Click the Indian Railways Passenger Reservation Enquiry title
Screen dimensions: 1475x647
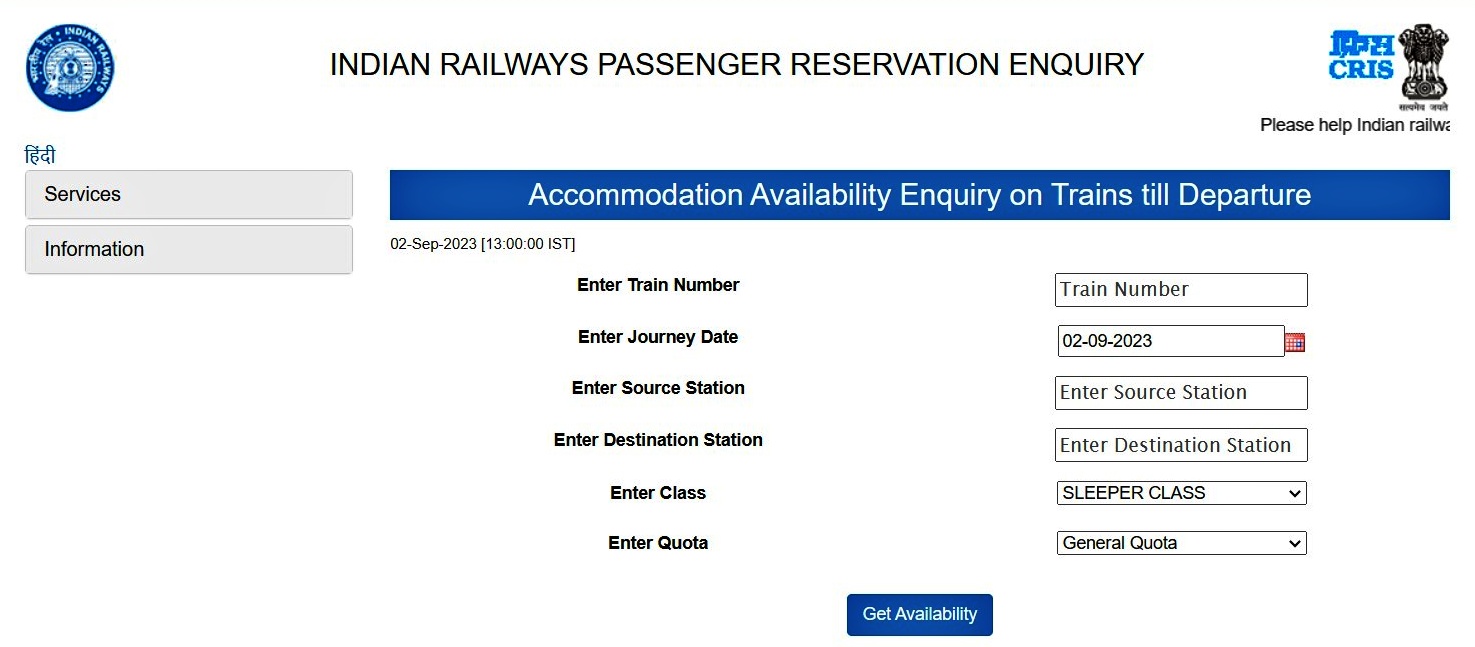tap(736, 65)
